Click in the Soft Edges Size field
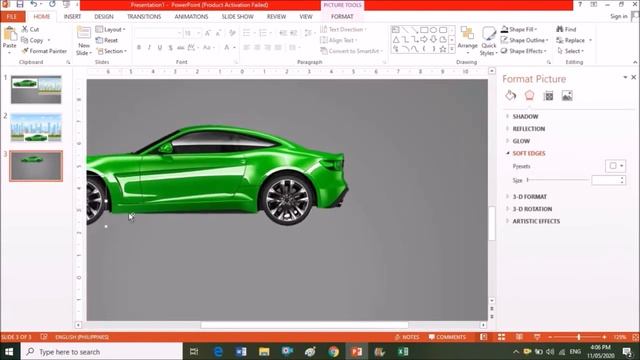Viewport: 640px width, 360px height. (x=606, y=180)
